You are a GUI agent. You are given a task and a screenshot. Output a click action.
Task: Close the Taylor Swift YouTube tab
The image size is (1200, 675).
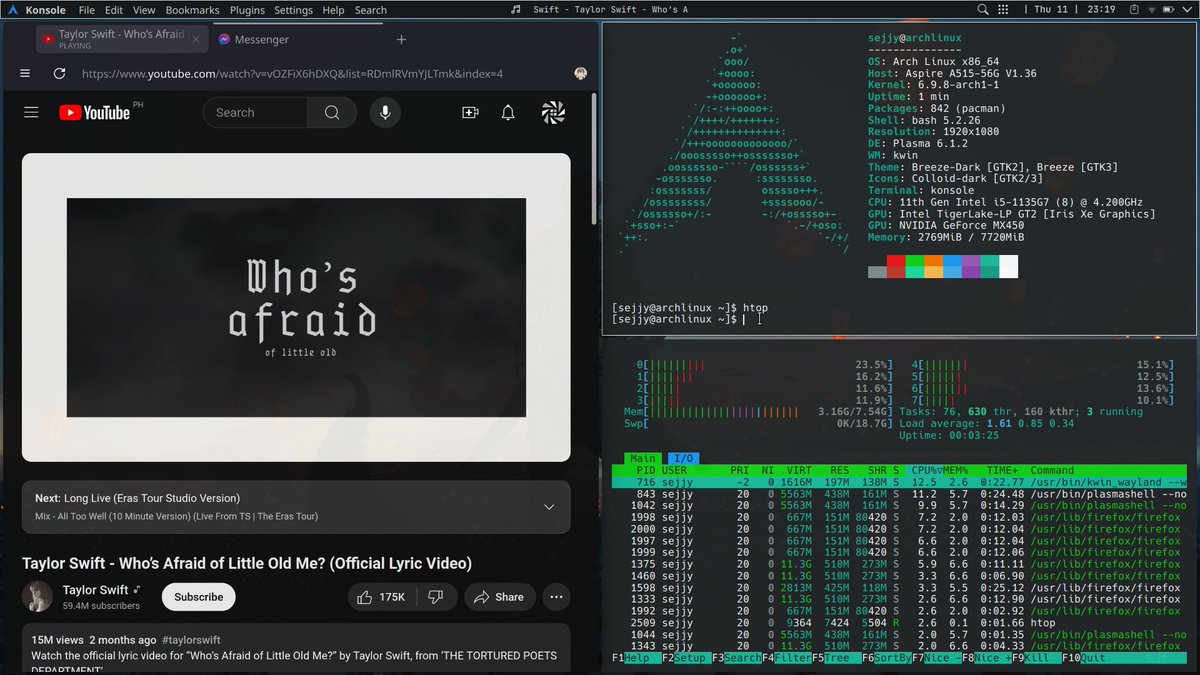point(196,40)
